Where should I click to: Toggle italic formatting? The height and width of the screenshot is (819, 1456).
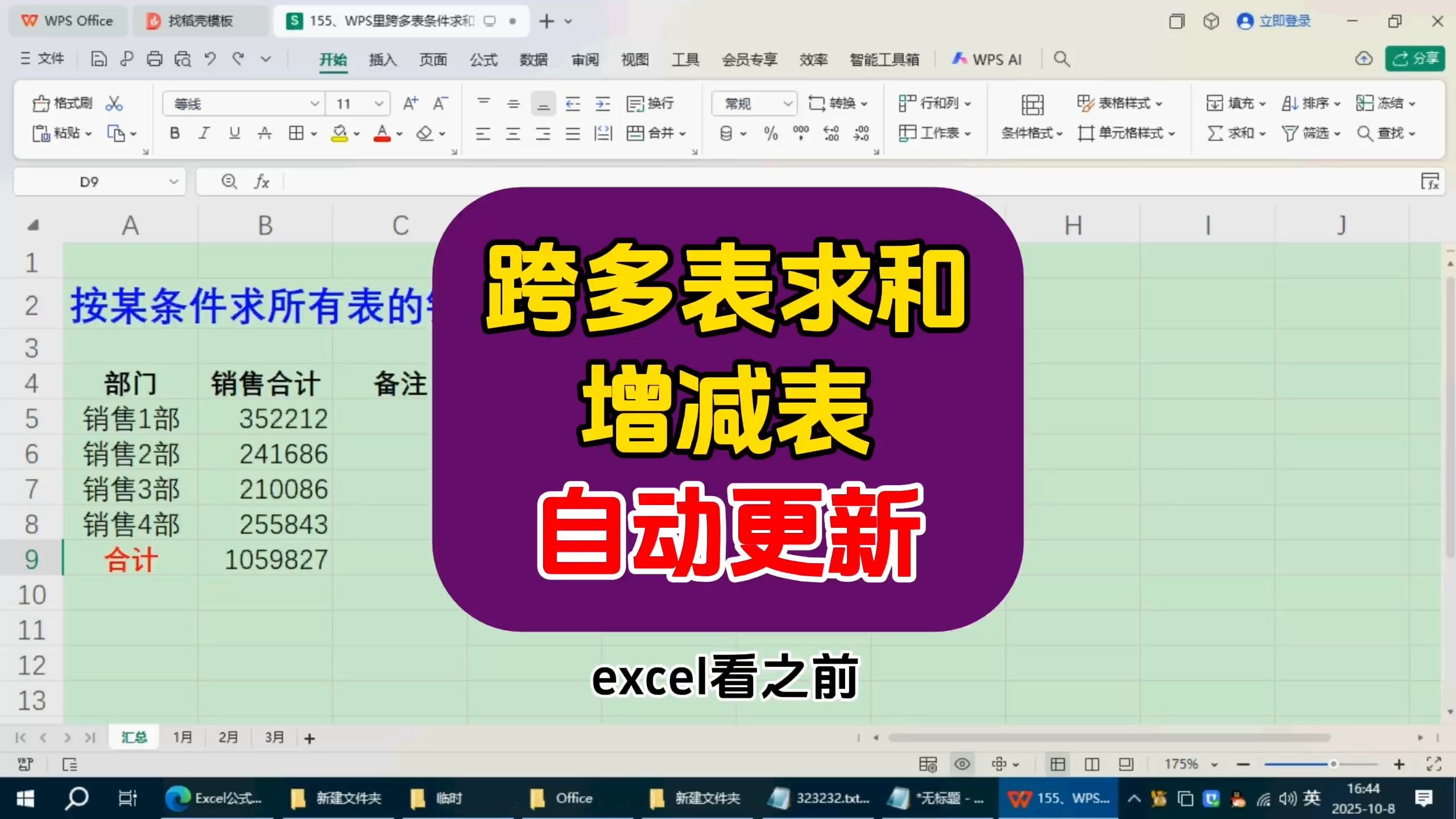pos(204,134)
